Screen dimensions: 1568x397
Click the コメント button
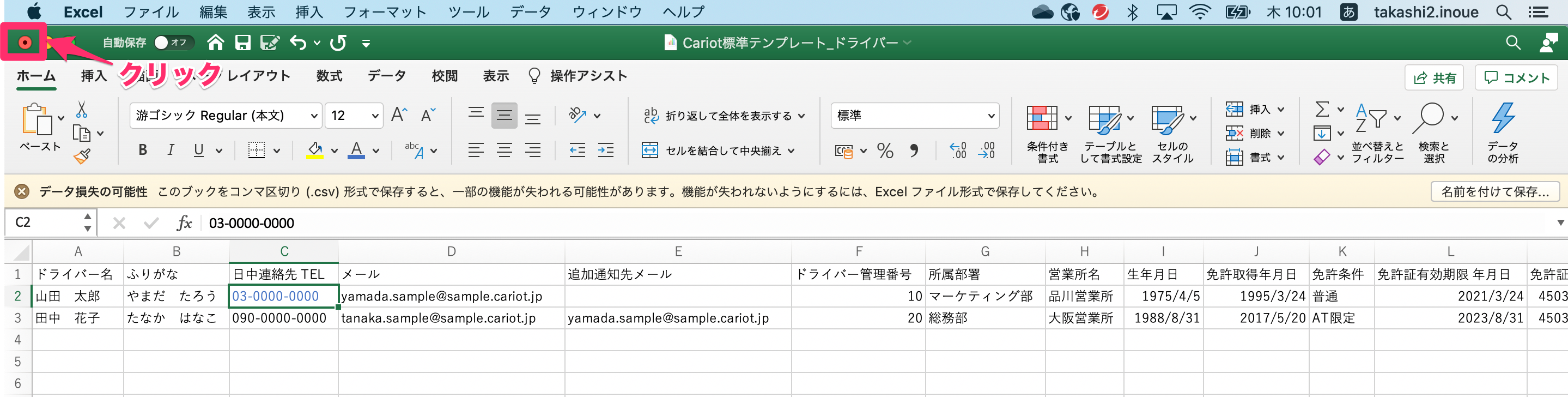(x=1516, y=78)
